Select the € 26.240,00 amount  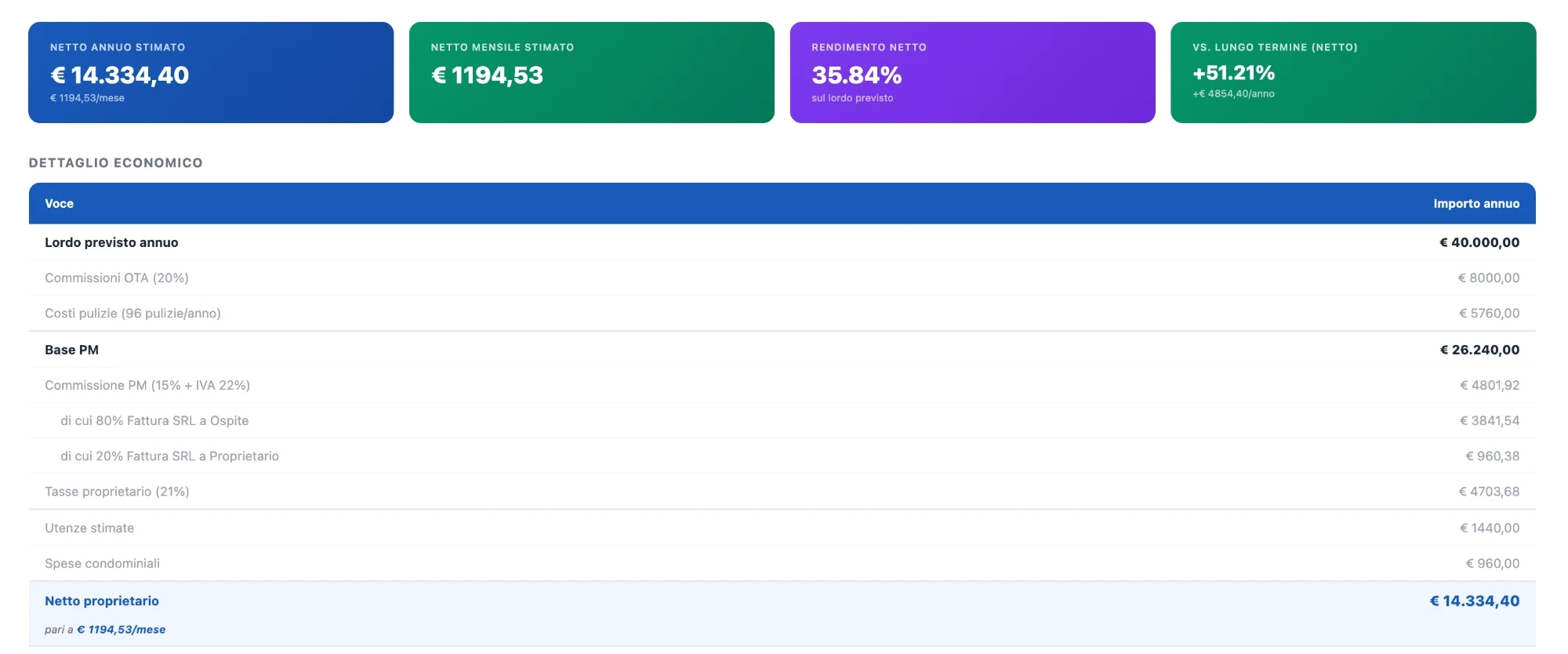[x=1479, y=350]
